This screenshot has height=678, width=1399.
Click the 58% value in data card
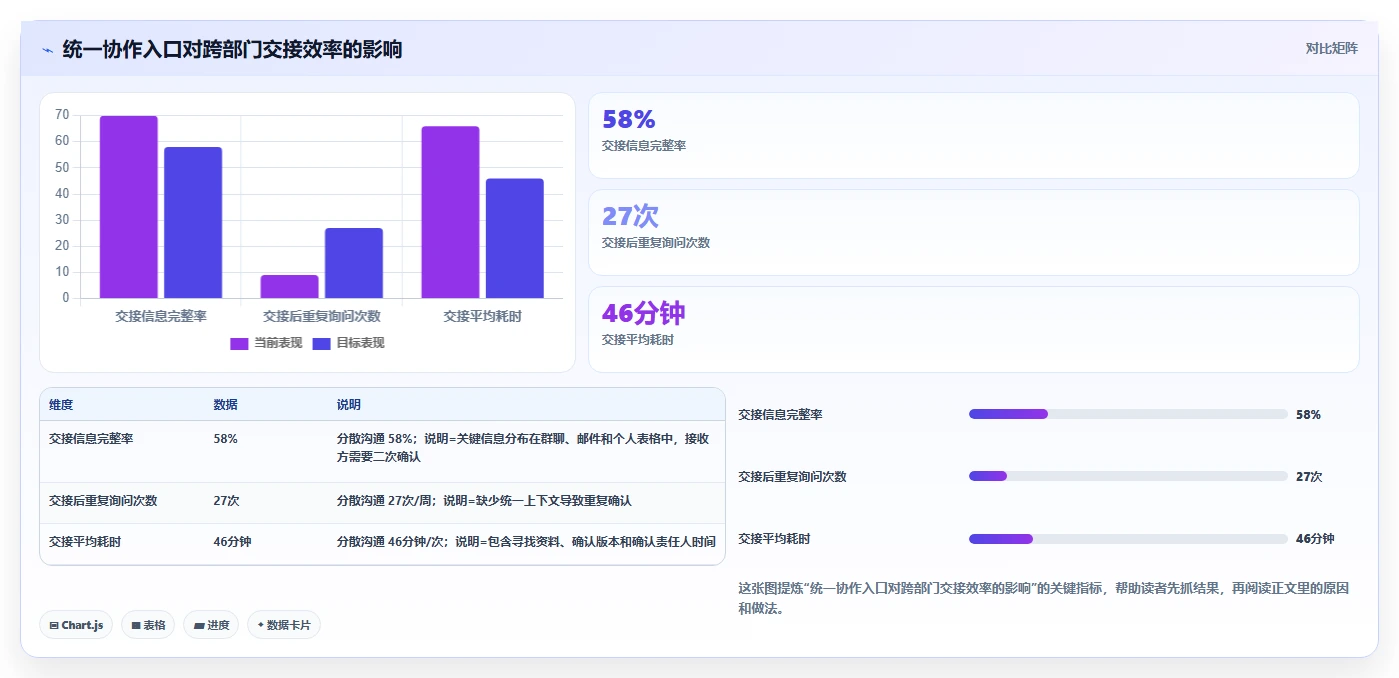(628, 120)
